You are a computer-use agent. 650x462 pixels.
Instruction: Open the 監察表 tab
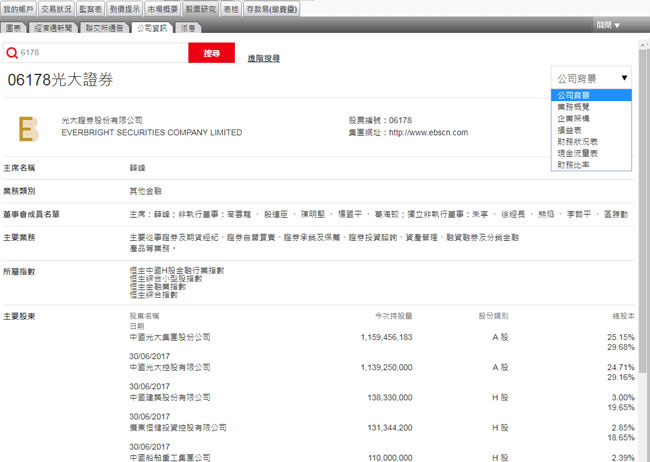coord(90,9)
